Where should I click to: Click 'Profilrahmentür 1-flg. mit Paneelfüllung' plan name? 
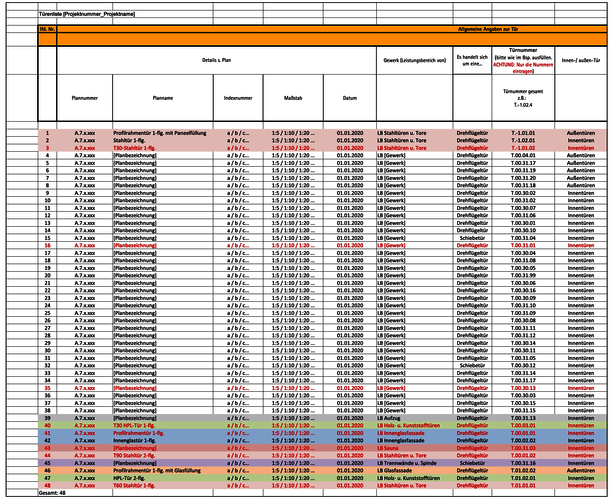(x=160, y=133)
